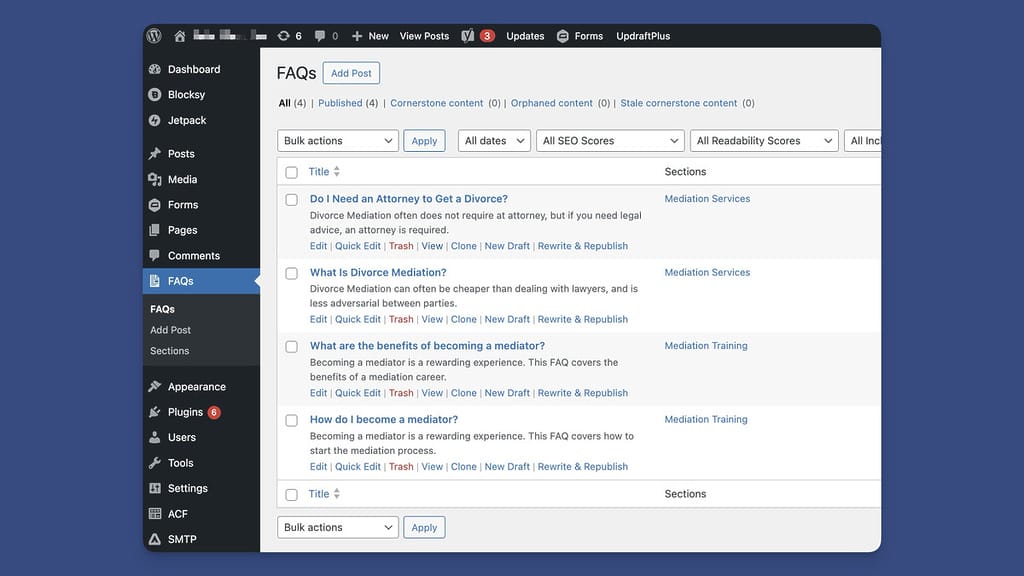Click the Yoast SEO icon with red badge

466,35
